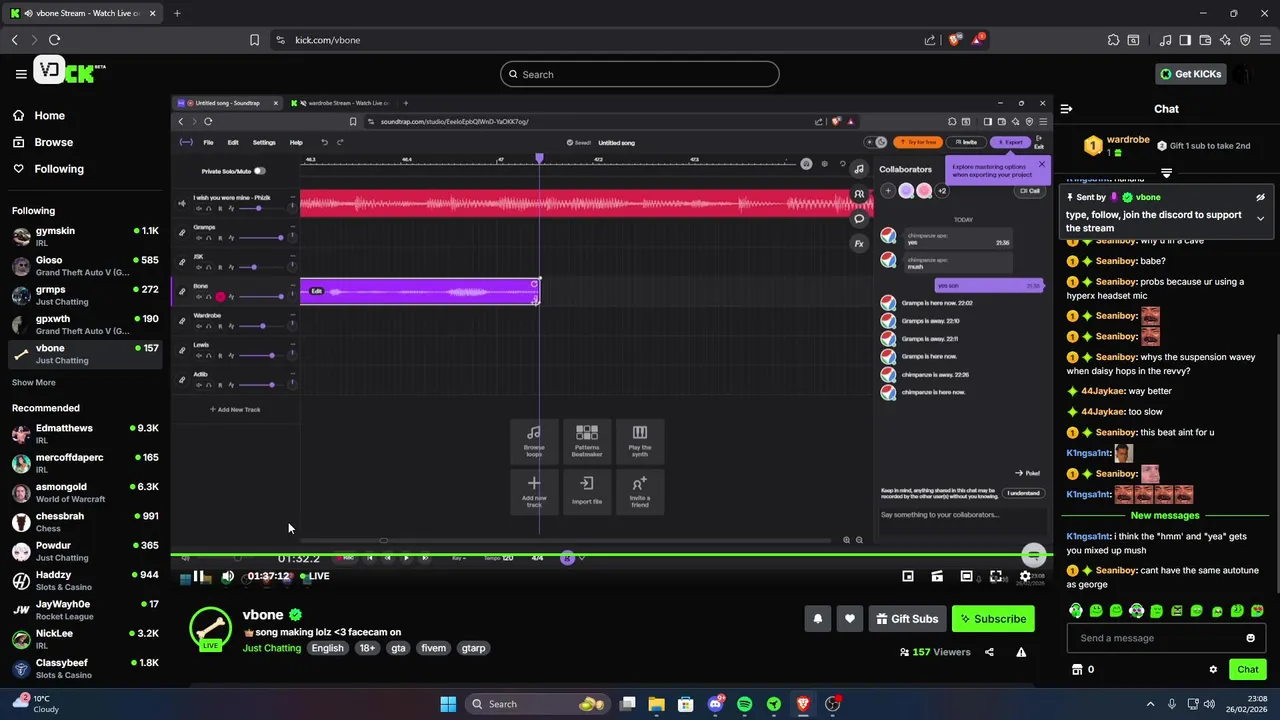The width and height of the screenshot is (1280, 720).
Task: Open Gioso channel in Following list
Action: click(85, 266)
